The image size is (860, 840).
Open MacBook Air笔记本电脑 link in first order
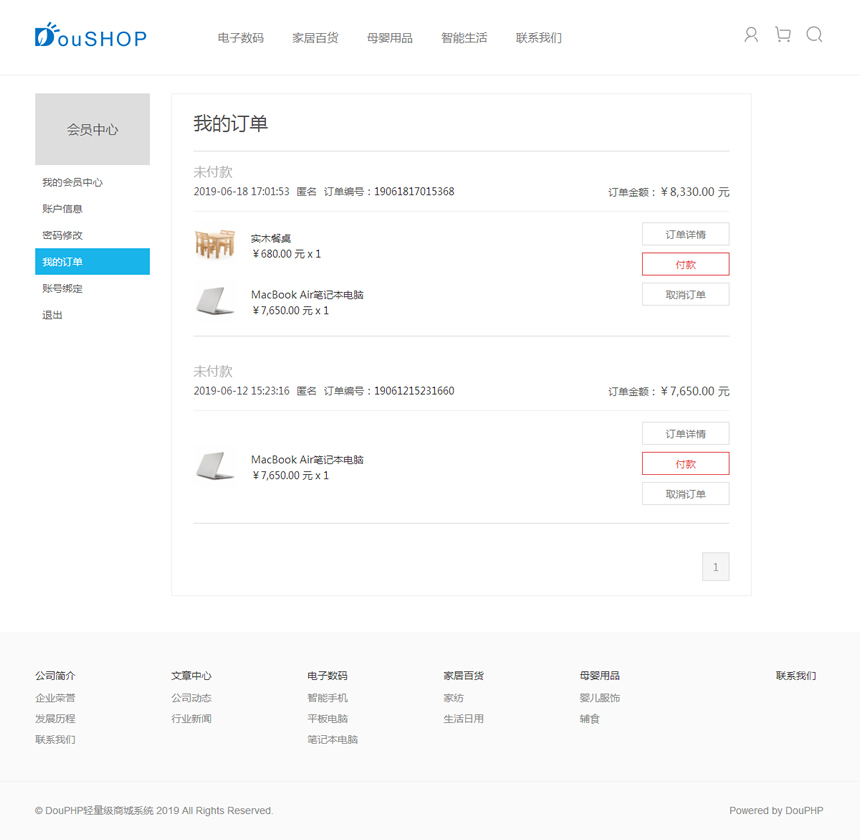tap(307, 294)
